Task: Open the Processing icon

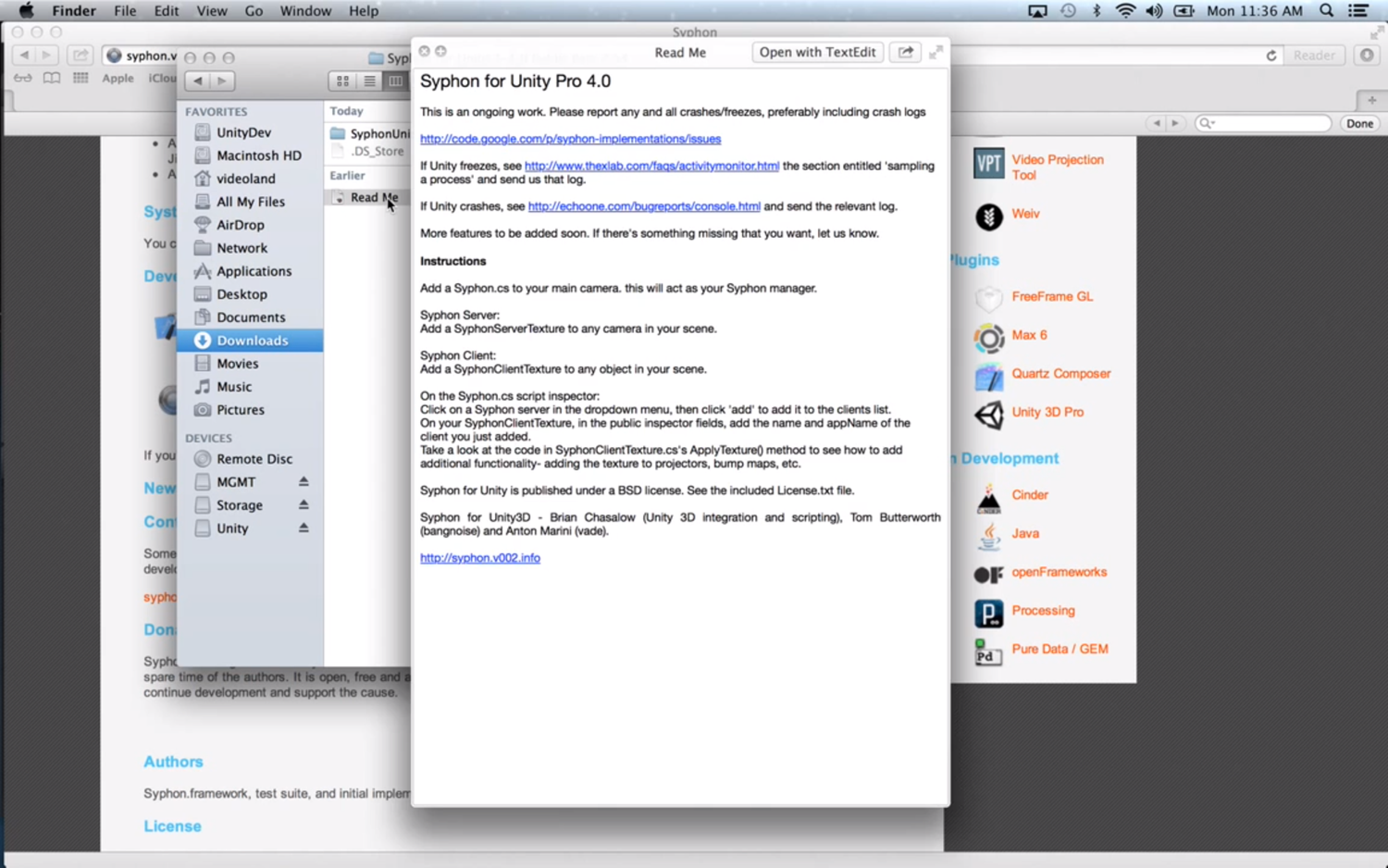Action: click(988, 614)
